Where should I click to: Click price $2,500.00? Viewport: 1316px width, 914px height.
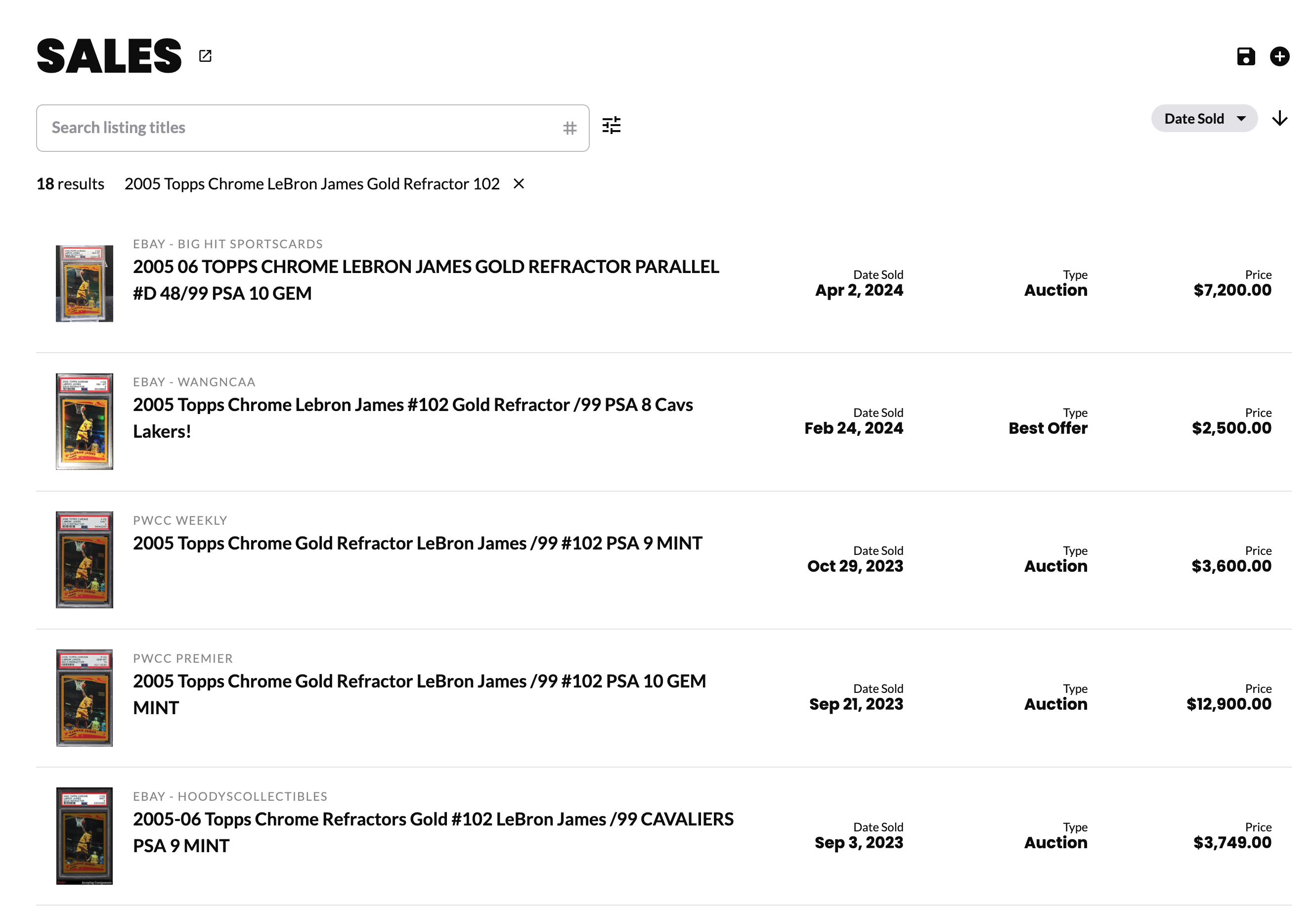pos(1231,428)
